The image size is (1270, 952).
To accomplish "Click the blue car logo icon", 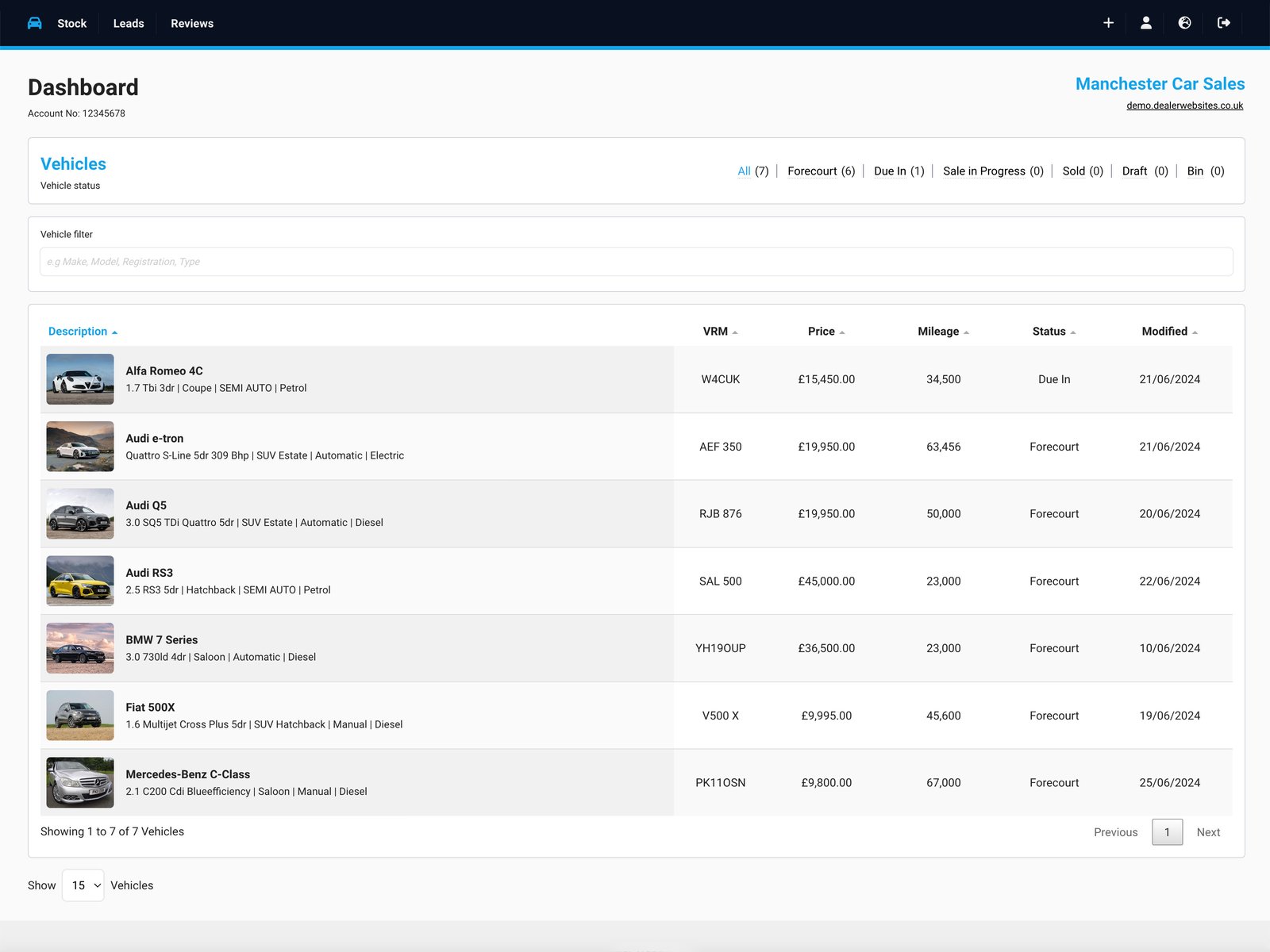I will (34, 23).
